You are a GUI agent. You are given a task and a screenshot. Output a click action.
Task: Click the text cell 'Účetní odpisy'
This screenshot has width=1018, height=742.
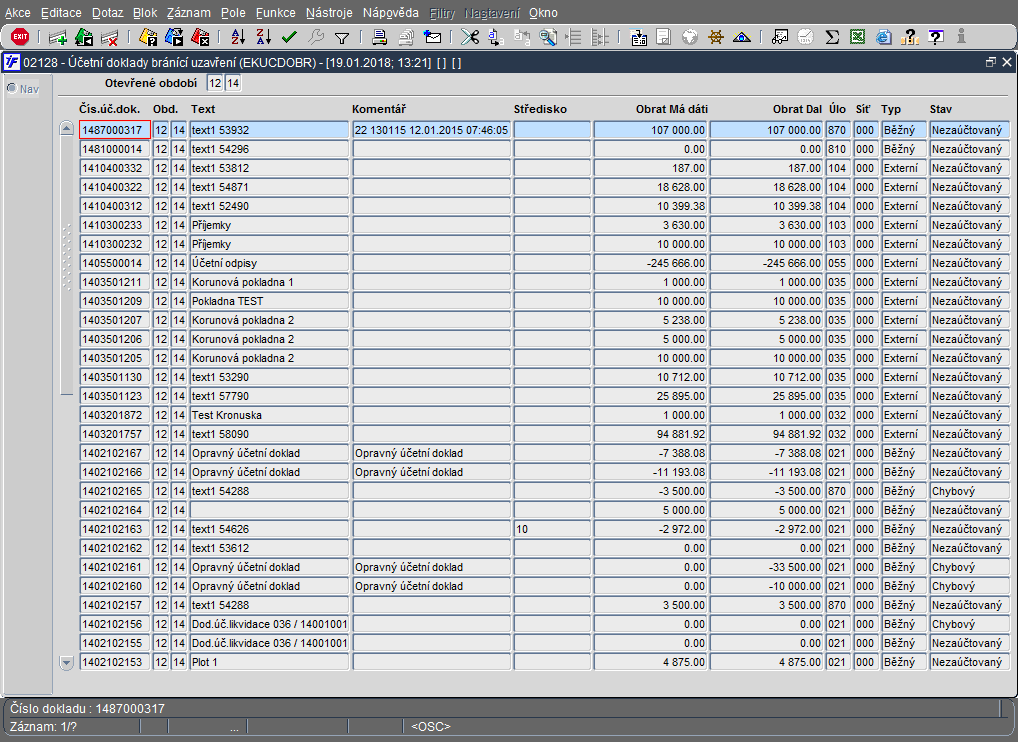click(268, 263)
